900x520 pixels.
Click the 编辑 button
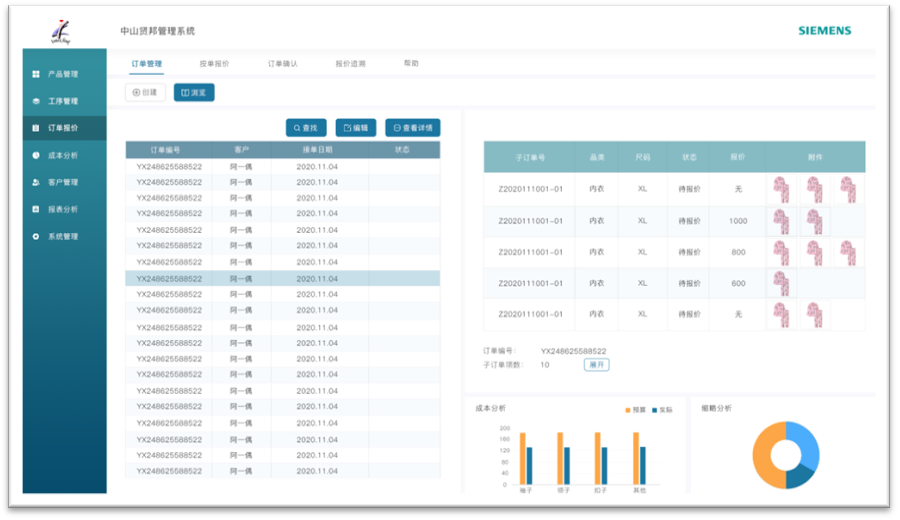(x=356, y=128)
